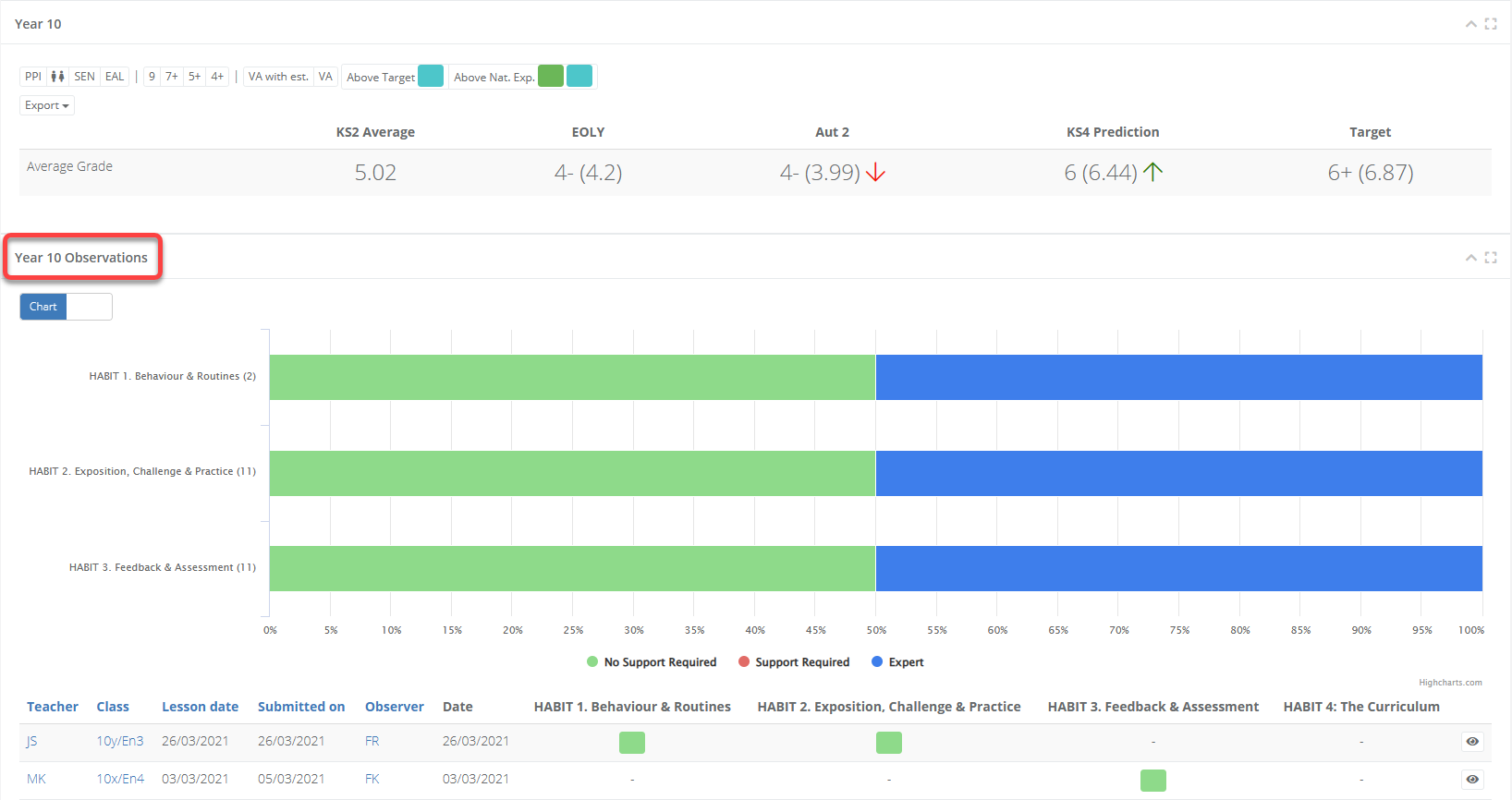The height and width of the screenshot is (800, 1512).
Task: Select the VA option
Action: [x=325, y=77]
